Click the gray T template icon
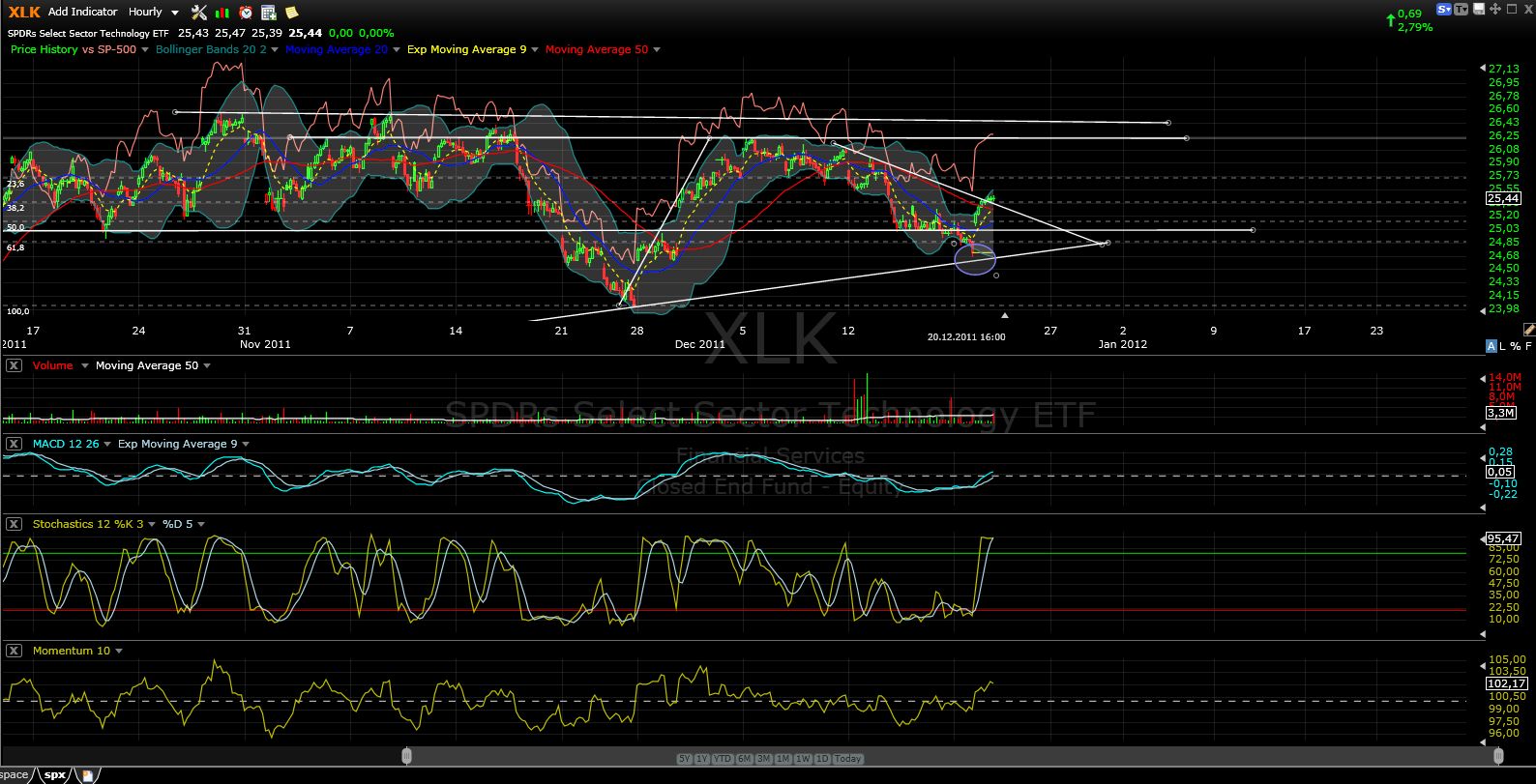The image size is (1536, 784). 1461,9
